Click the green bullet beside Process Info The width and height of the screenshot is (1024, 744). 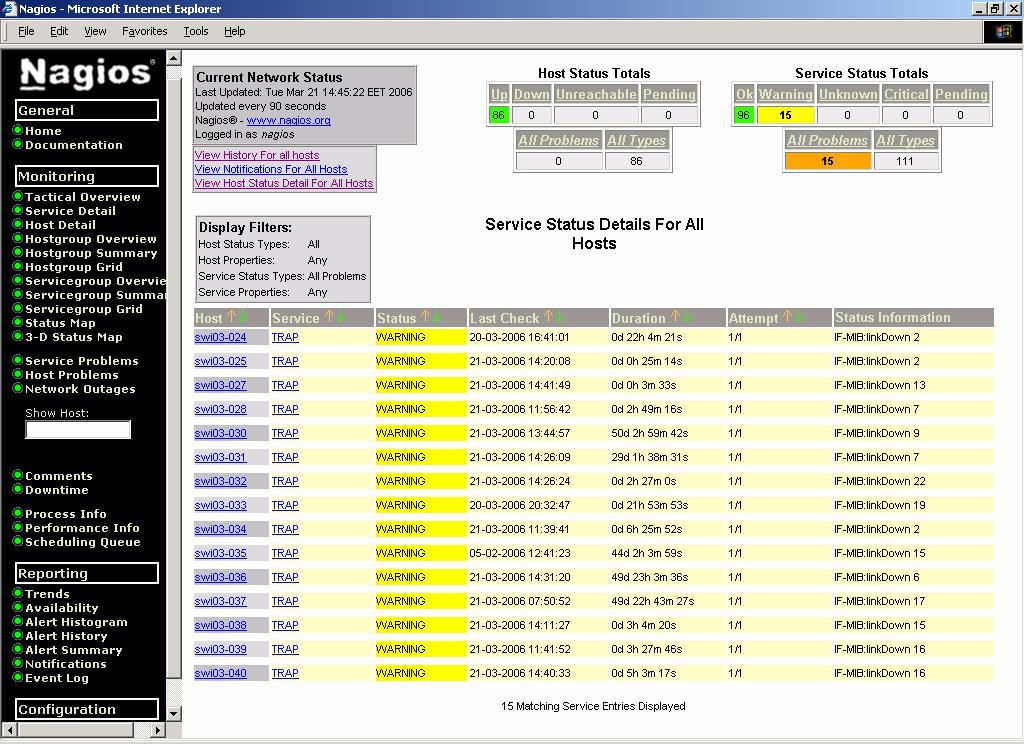tap(18, 513)
